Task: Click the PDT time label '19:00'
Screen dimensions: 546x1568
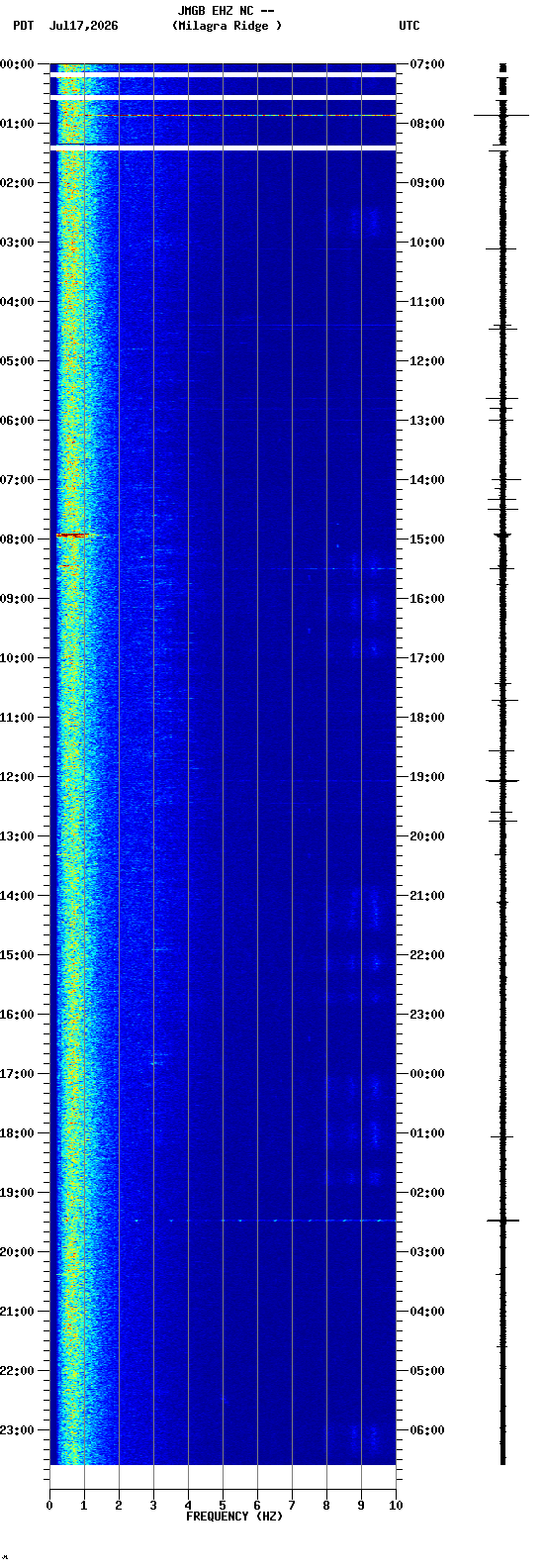Action: 17,1193
